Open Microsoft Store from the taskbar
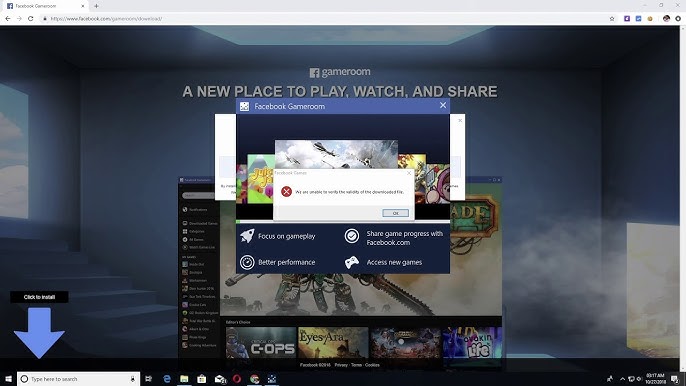Viewport: 686px width, 386px height. pos(202,379)
